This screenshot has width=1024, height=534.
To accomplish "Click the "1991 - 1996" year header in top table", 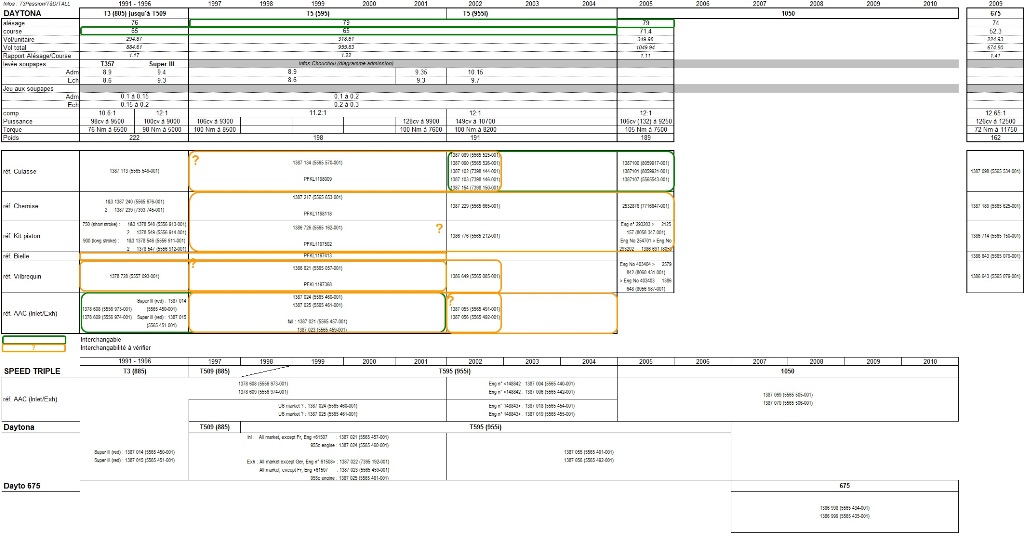I will coord(135,4).
